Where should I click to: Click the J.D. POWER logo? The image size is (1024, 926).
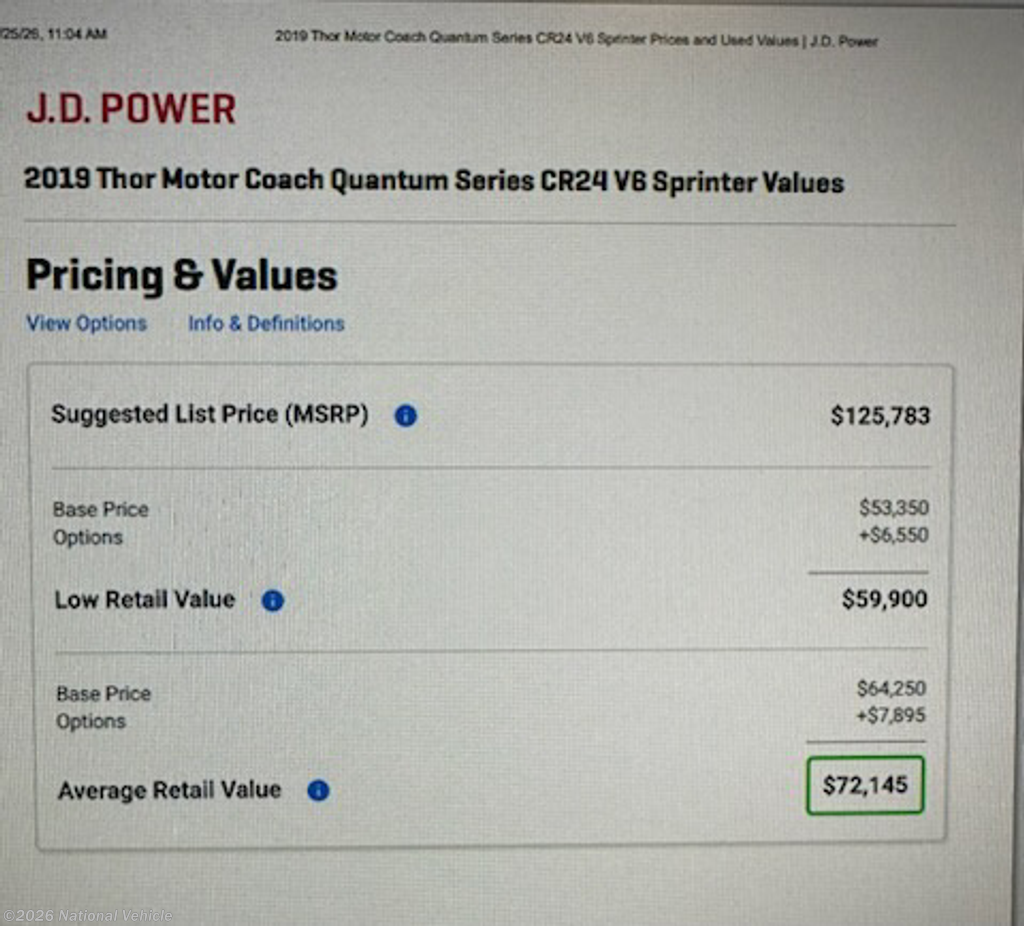click(x=131, y=109)
